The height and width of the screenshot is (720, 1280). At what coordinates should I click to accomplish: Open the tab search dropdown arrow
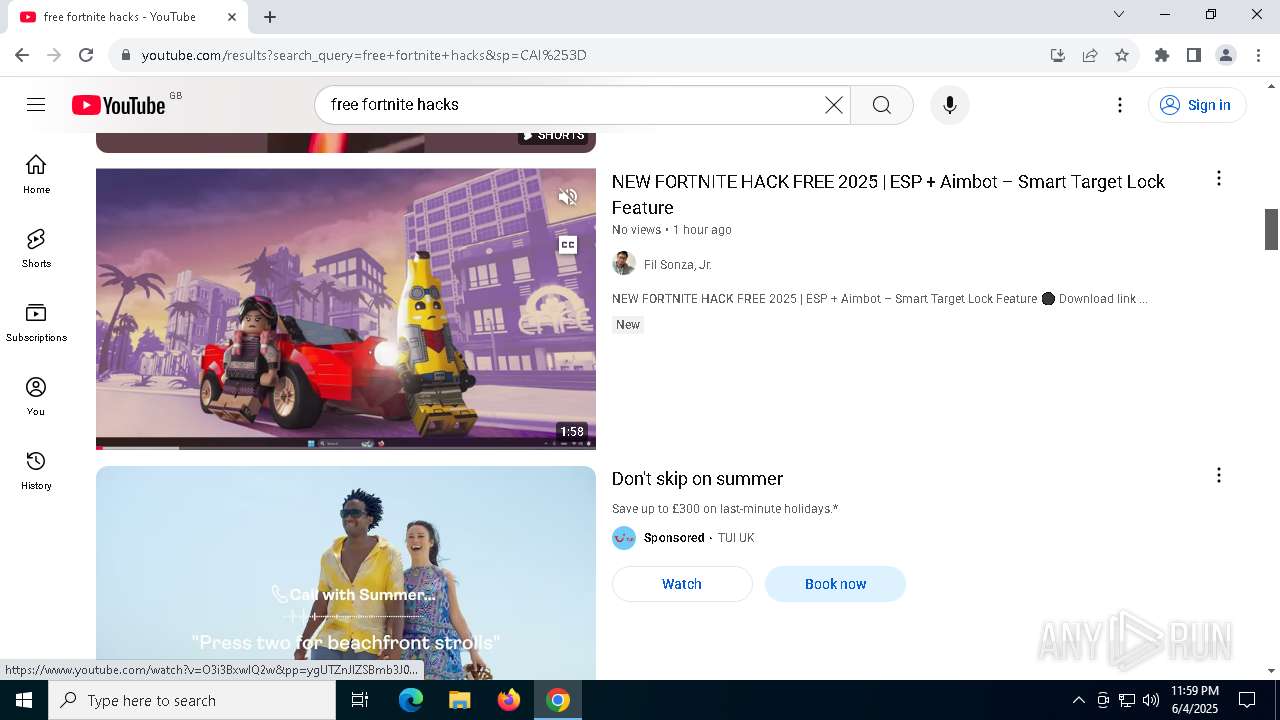(1119, 14)
